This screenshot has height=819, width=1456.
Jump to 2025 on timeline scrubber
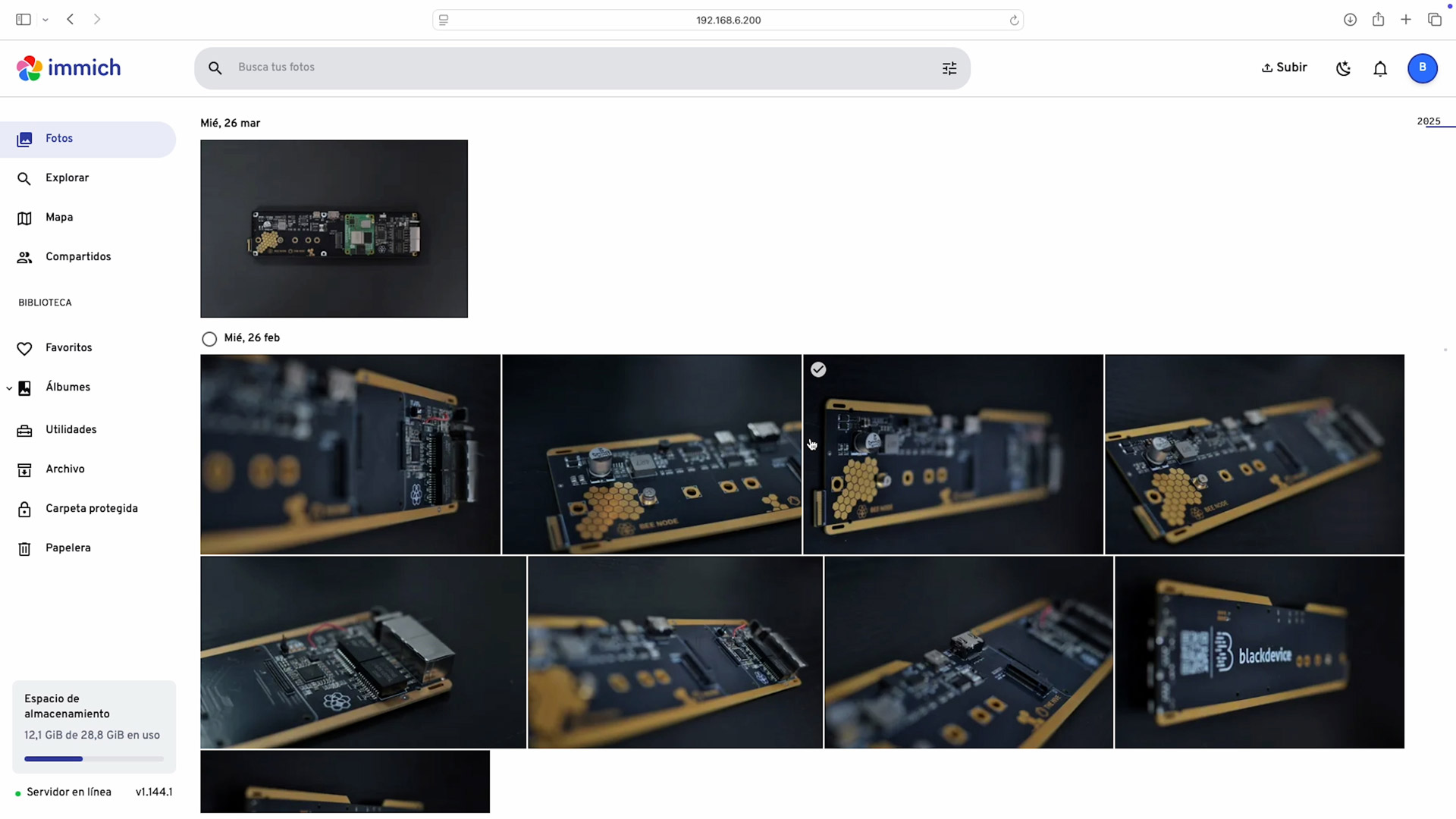tap(1429, 121)
